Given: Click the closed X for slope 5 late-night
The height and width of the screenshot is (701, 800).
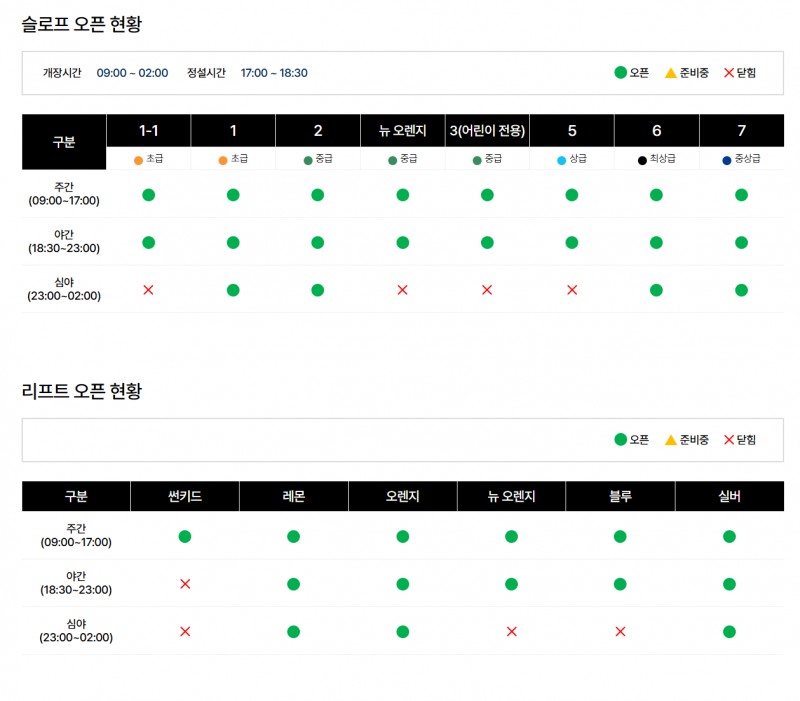Looking at the screenshot, I should click(572, 290).
